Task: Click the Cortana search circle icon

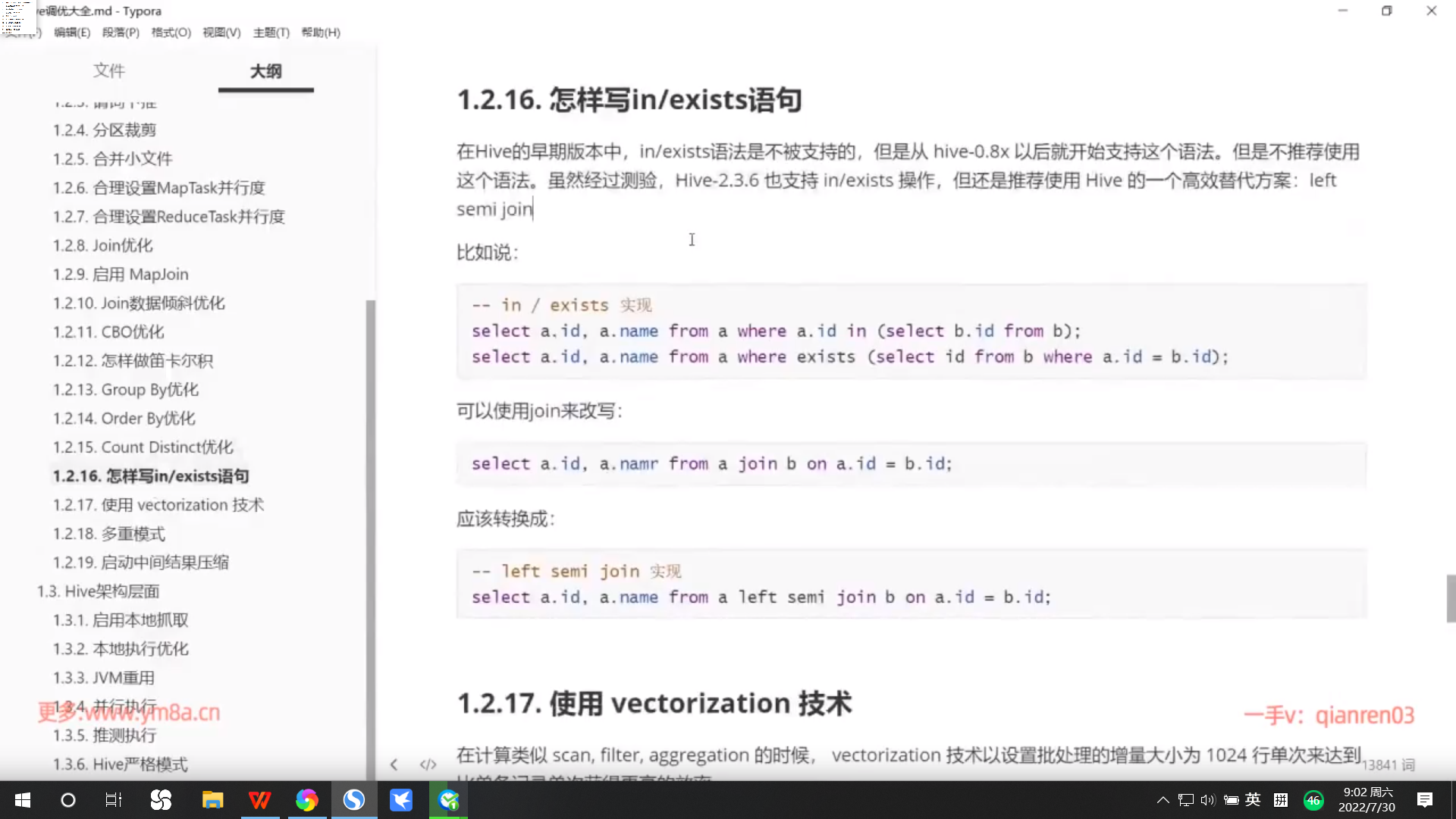Action: [x=68, y=800]
